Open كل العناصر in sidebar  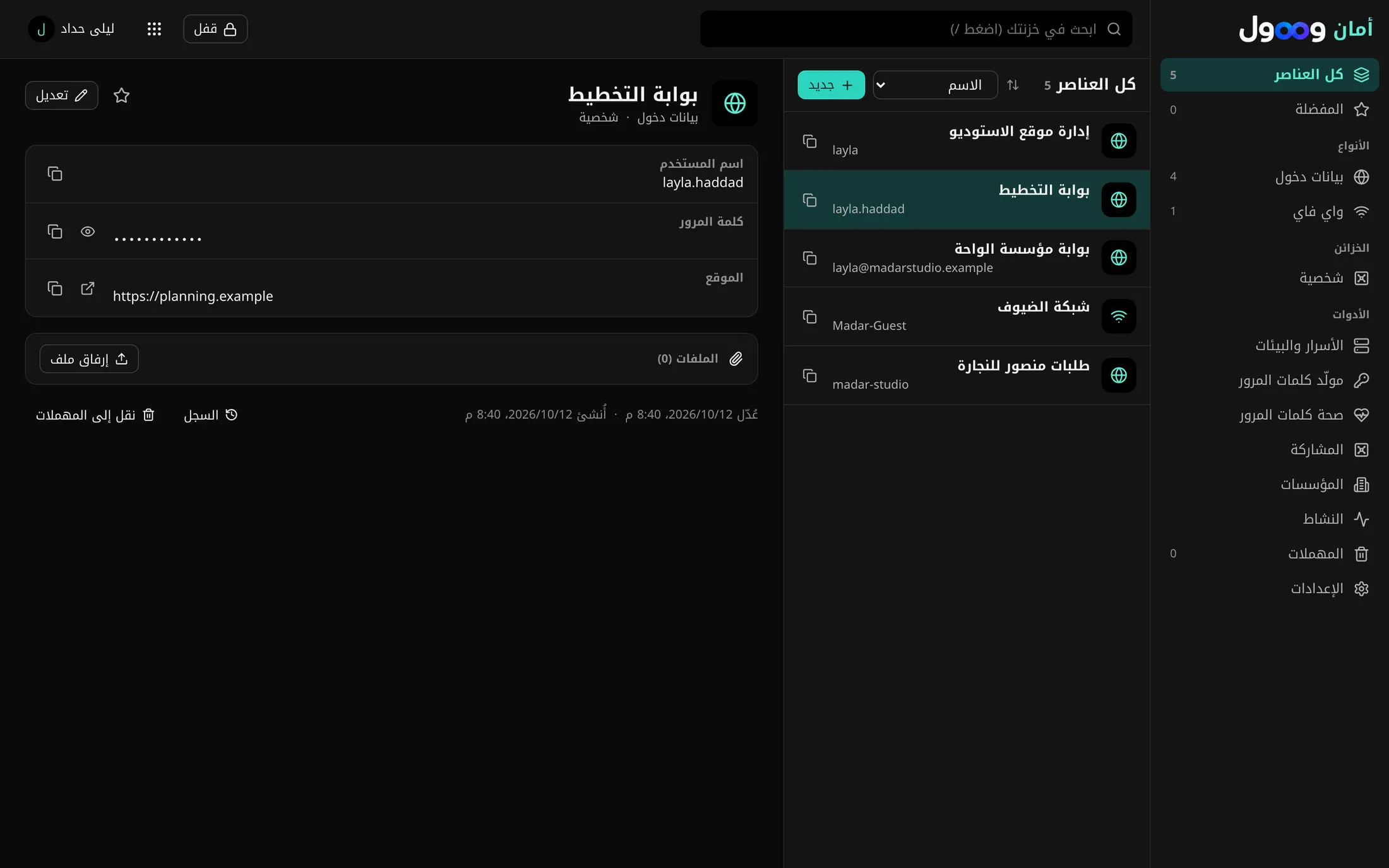pos(1270,74)
